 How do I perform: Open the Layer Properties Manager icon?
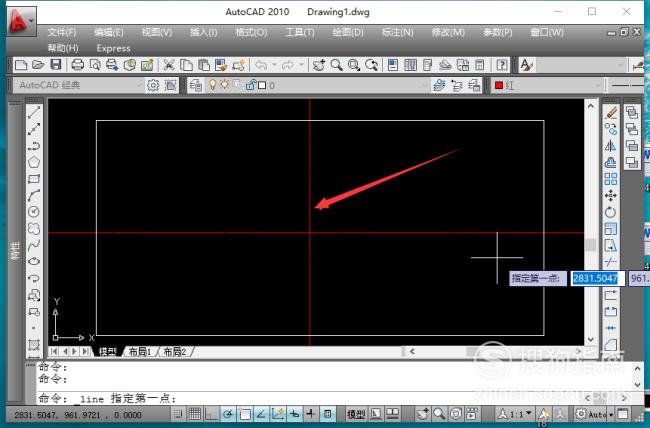(196, 85)
